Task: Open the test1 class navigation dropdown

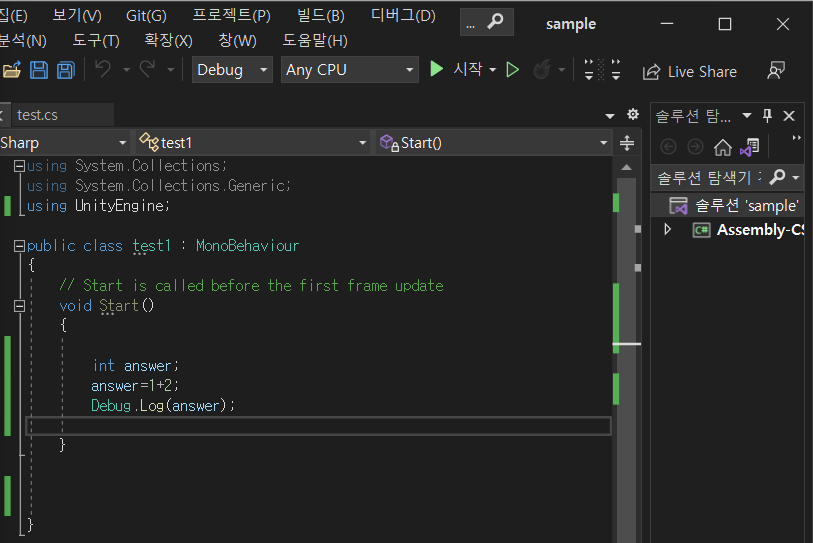Action: tap(253, 143)
